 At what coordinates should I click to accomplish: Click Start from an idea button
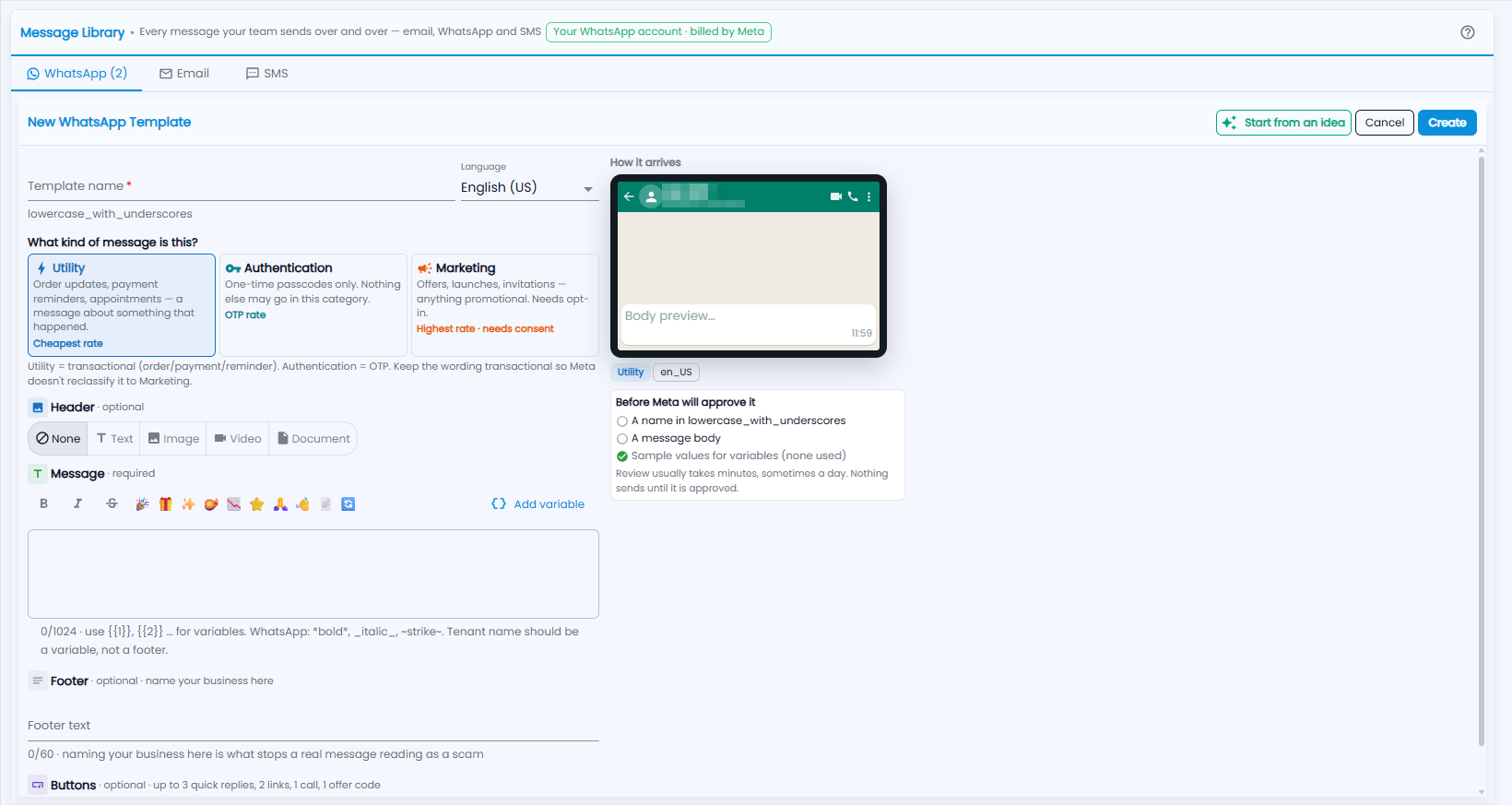click(1283, 123)
